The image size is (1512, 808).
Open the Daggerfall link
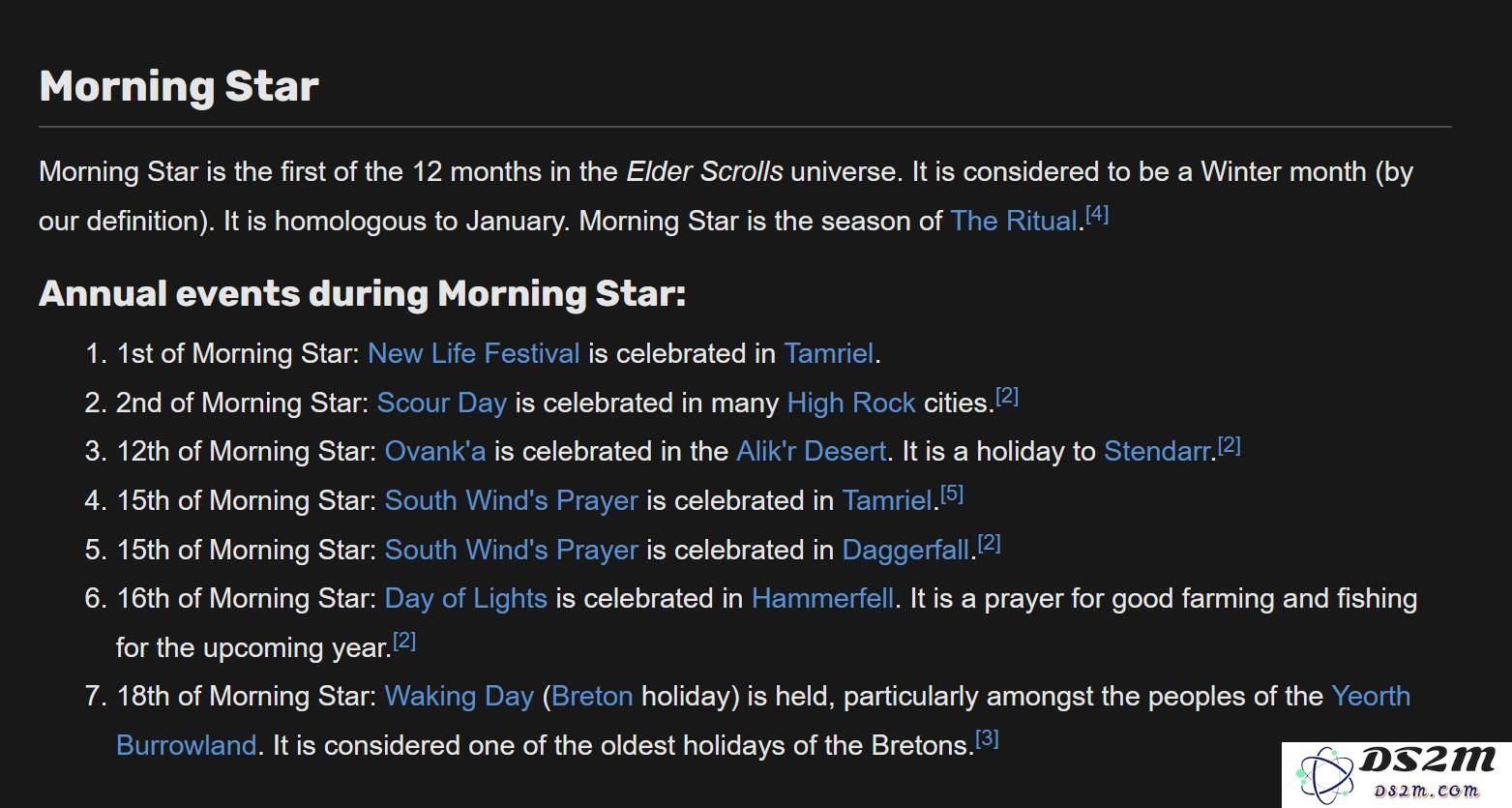(x=905, y=550)
